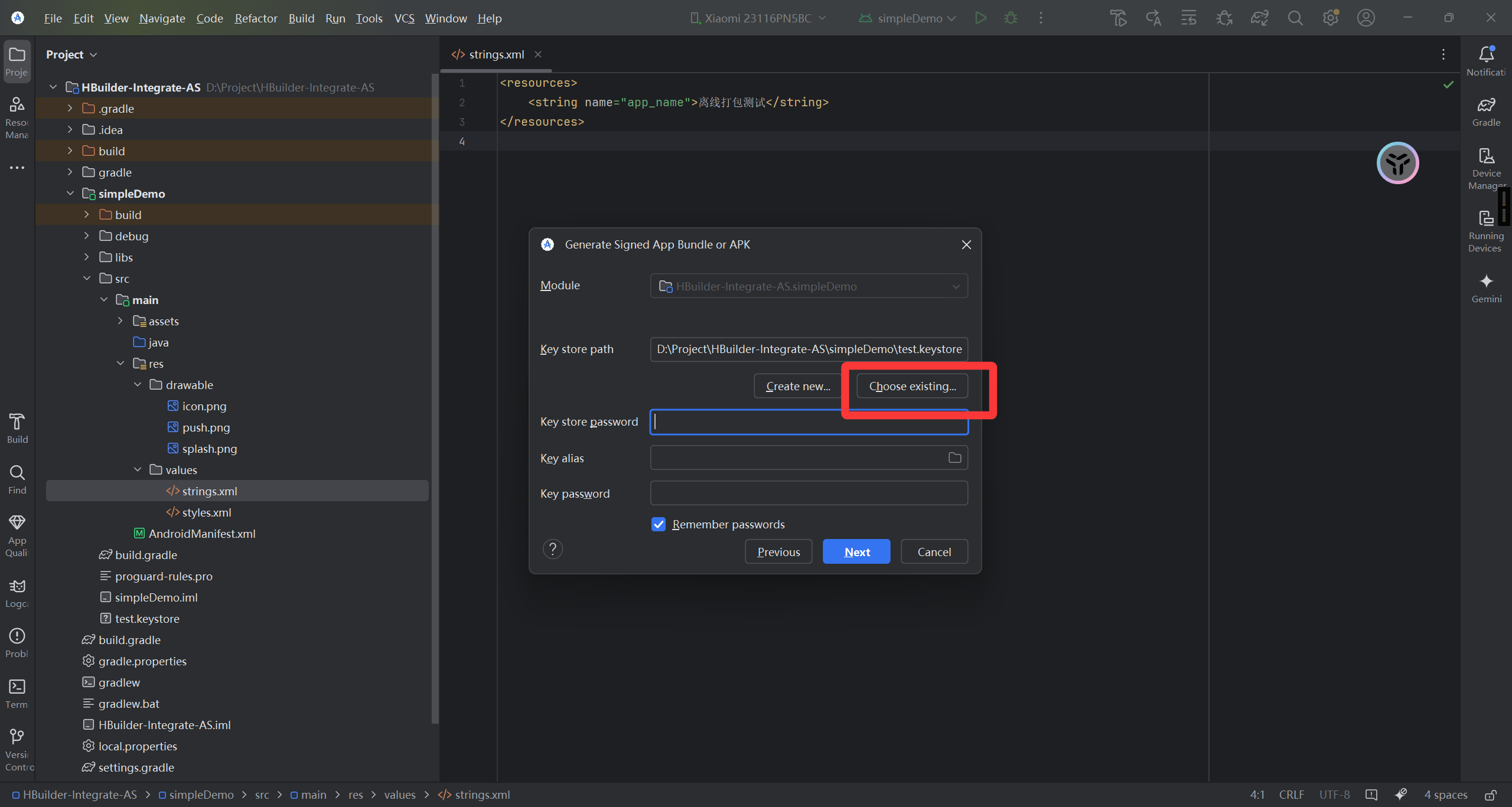1512x807 pixels.
Task: Open the Gemini assistant panel
Action: (x=1486, y=289)
